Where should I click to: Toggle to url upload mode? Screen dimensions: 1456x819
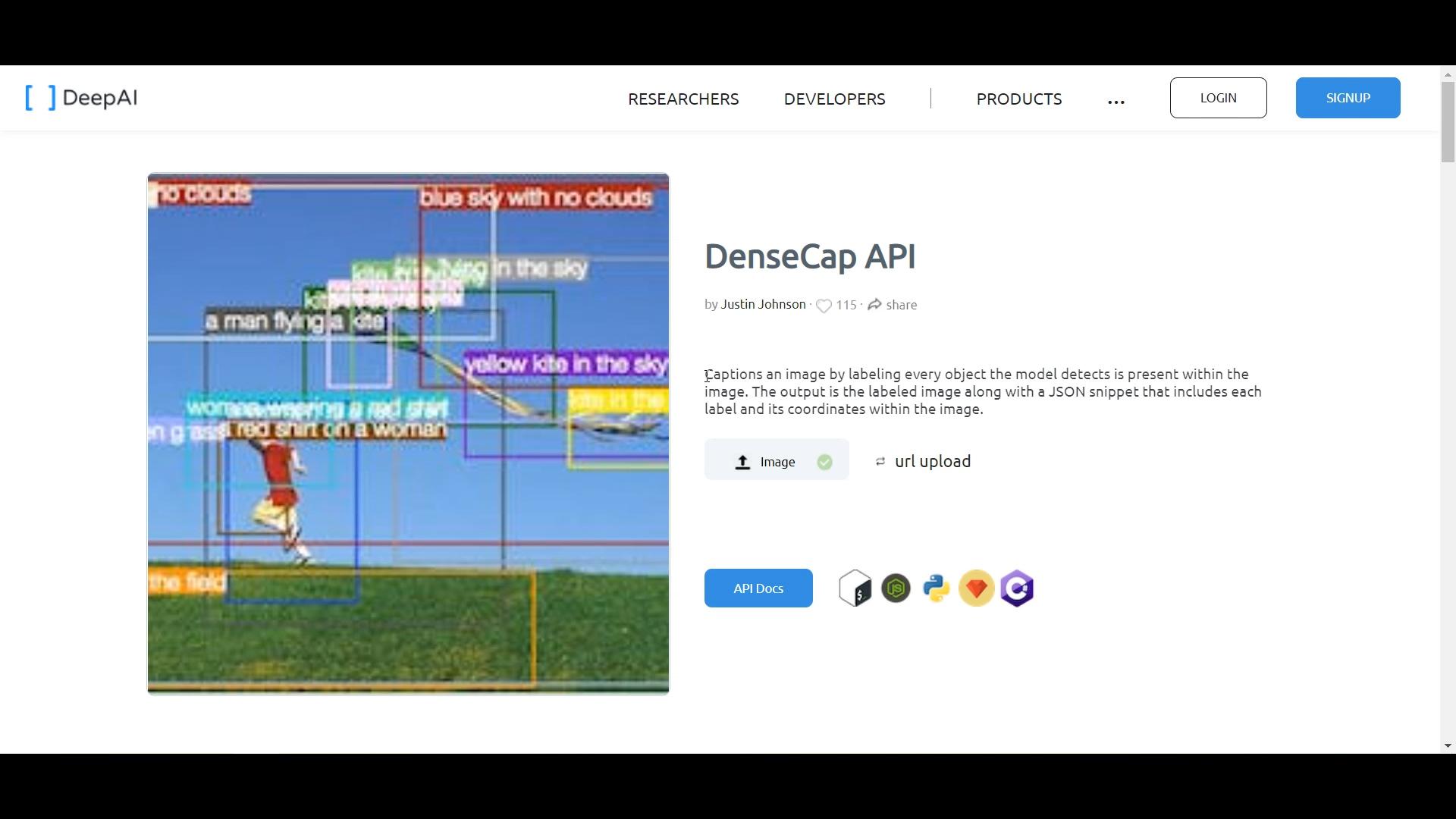(924, 461)
